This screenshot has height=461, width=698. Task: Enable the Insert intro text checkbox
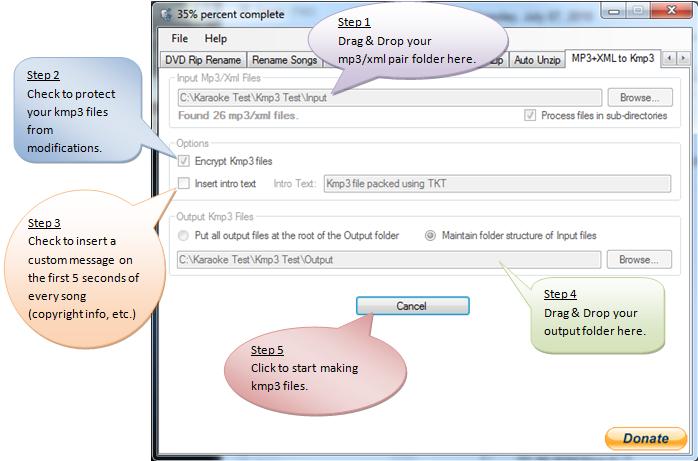click(x=184, y=183)
